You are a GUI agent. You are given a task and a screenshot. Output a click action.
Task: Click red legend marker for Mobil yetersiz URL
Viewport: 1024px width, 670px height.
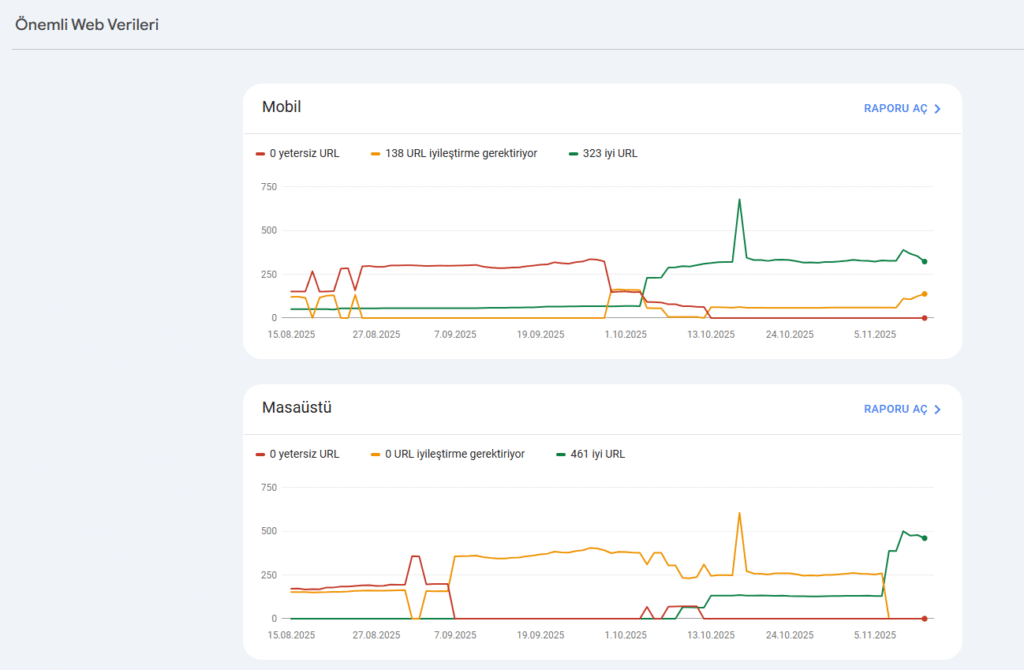click(x=261, y=154)
